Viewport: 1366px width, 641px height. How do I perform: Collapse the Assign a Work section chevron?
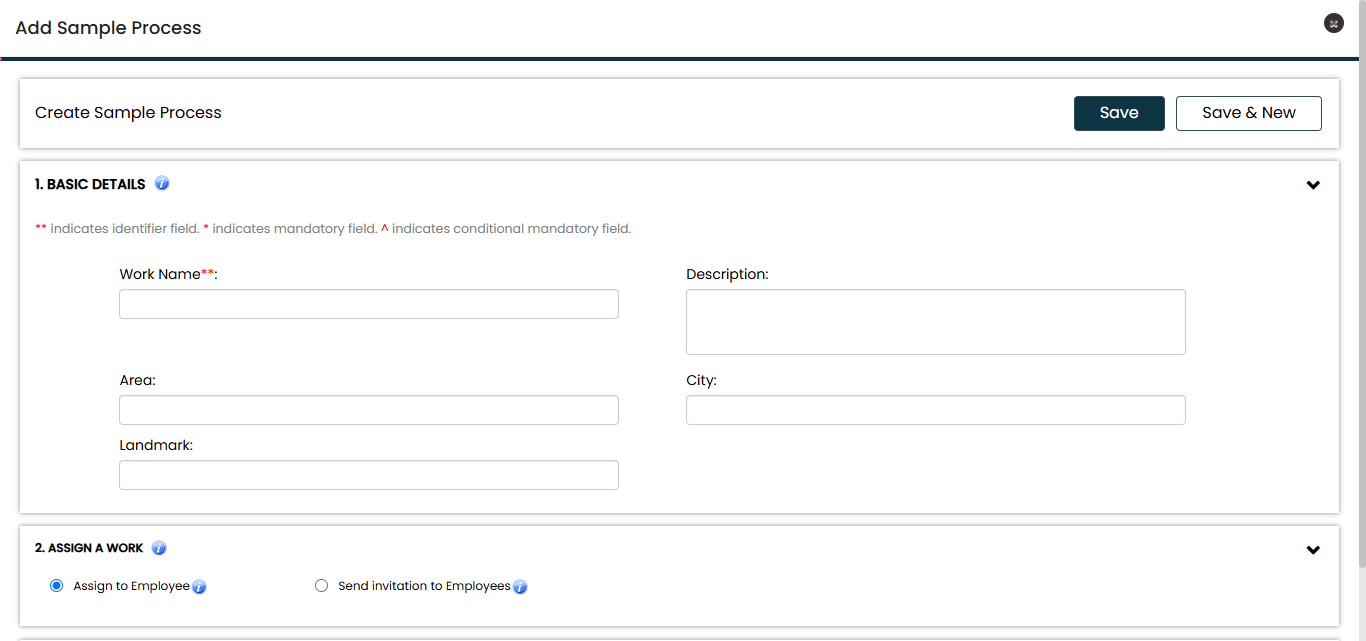[1313, 549]
